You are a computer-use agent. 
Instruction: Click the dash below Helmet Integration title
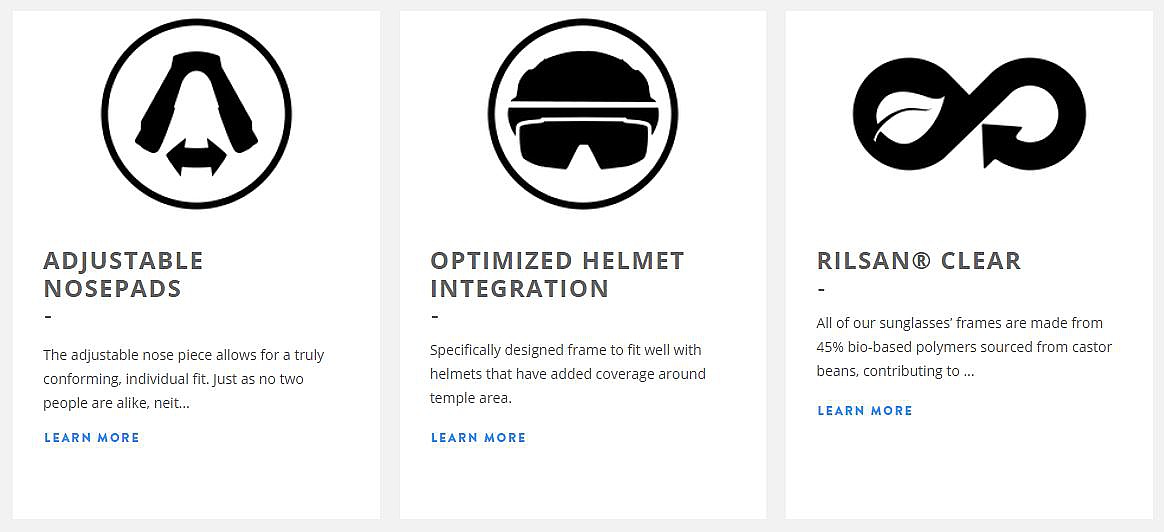click(x=435, y=317)
